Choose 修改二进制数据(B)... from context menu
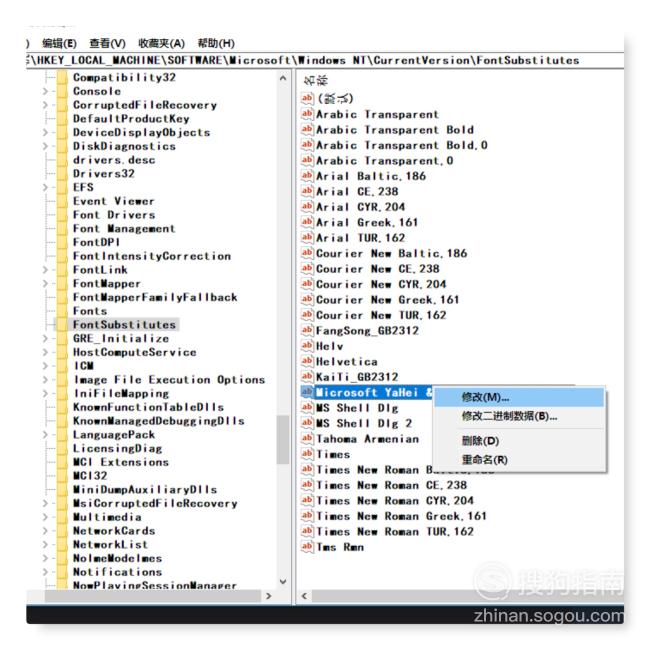The width and height of the screenshot is (650, 650). (x=519, y=416)
